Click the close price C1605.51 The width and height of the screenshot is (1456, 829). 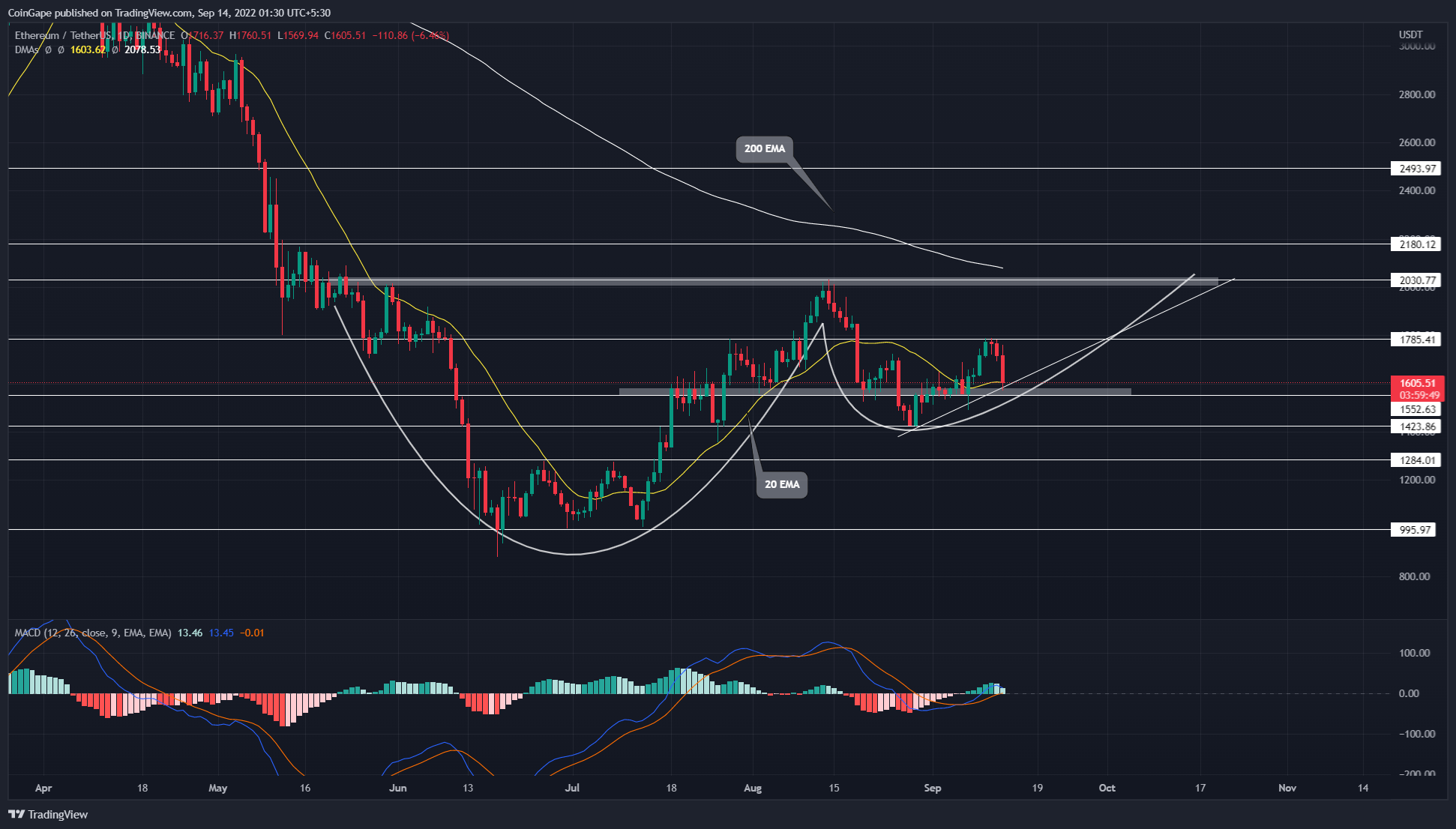tap(345, 35)
